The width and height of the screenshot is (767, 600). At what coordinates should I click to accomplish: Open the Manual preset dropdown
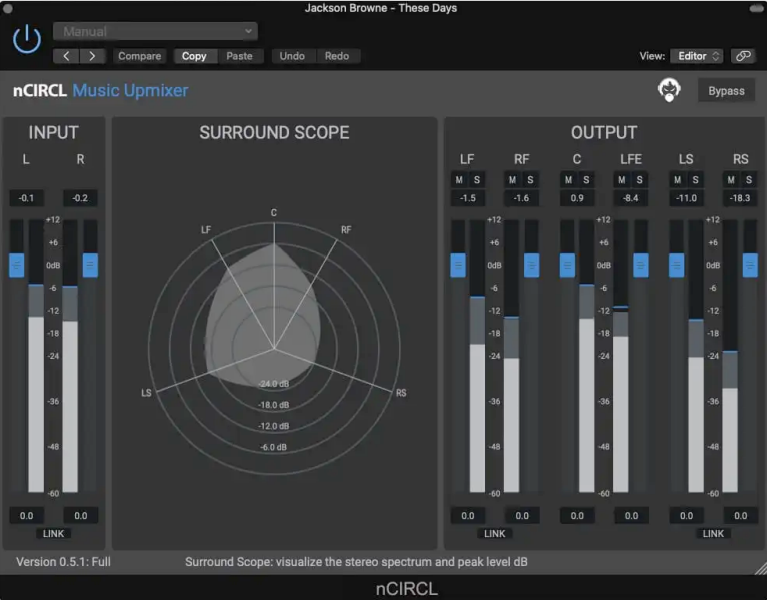[155, 32]
